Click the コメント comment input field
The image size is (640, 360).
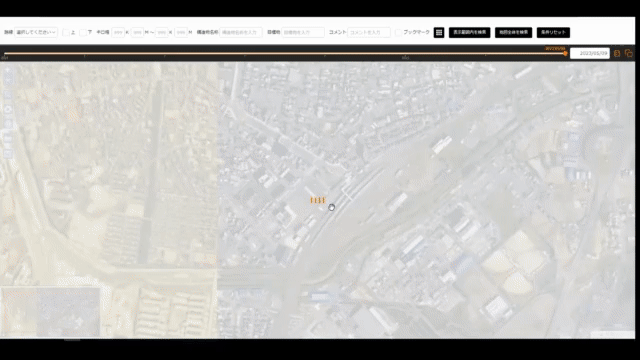[x=369, y=32]
